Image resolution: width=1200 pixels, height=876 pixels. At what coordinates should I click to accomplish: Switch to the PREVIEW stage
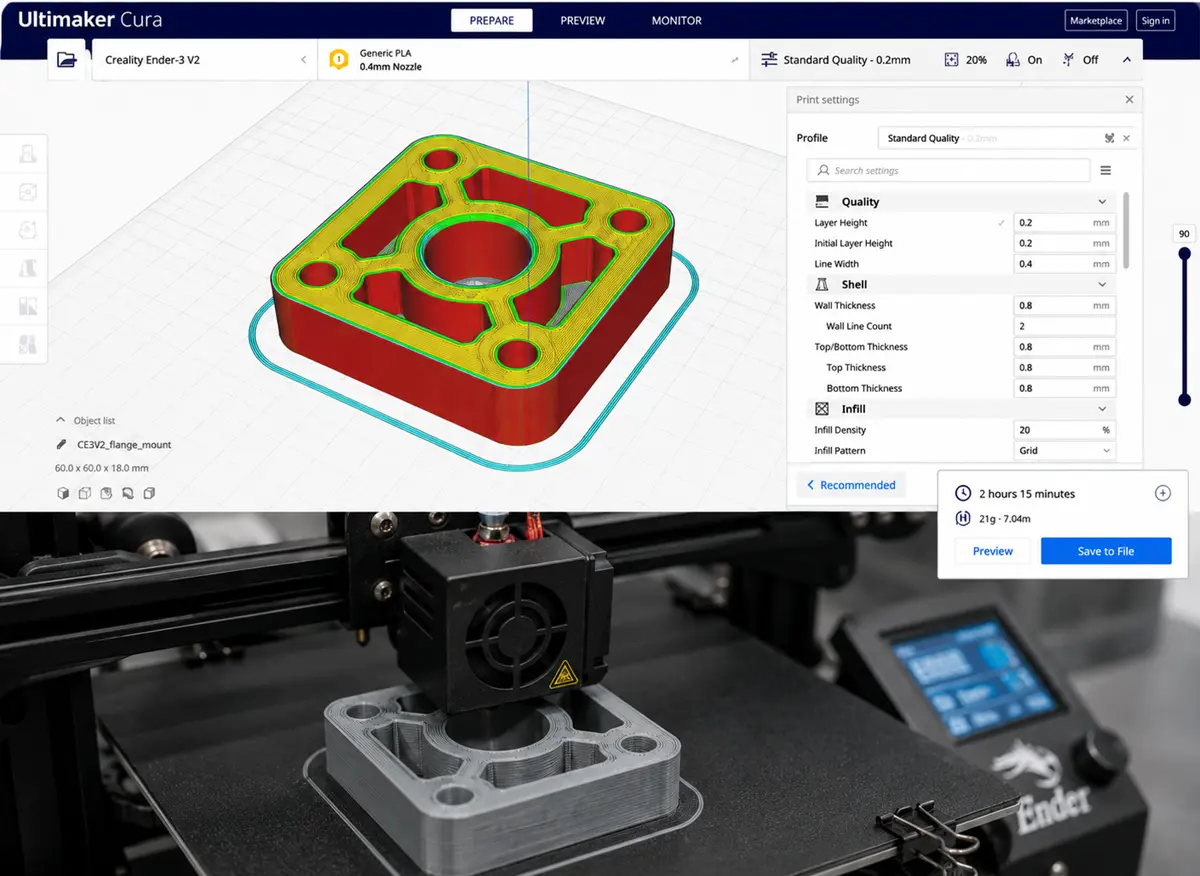click(583, 20)
